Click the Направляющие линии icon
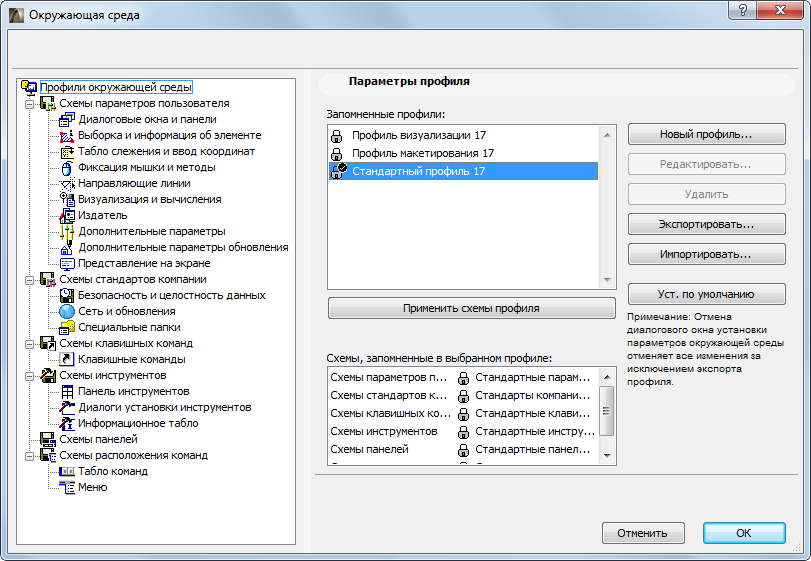The height and width of the screenshot is (561, 811). (x=67, y=184)
